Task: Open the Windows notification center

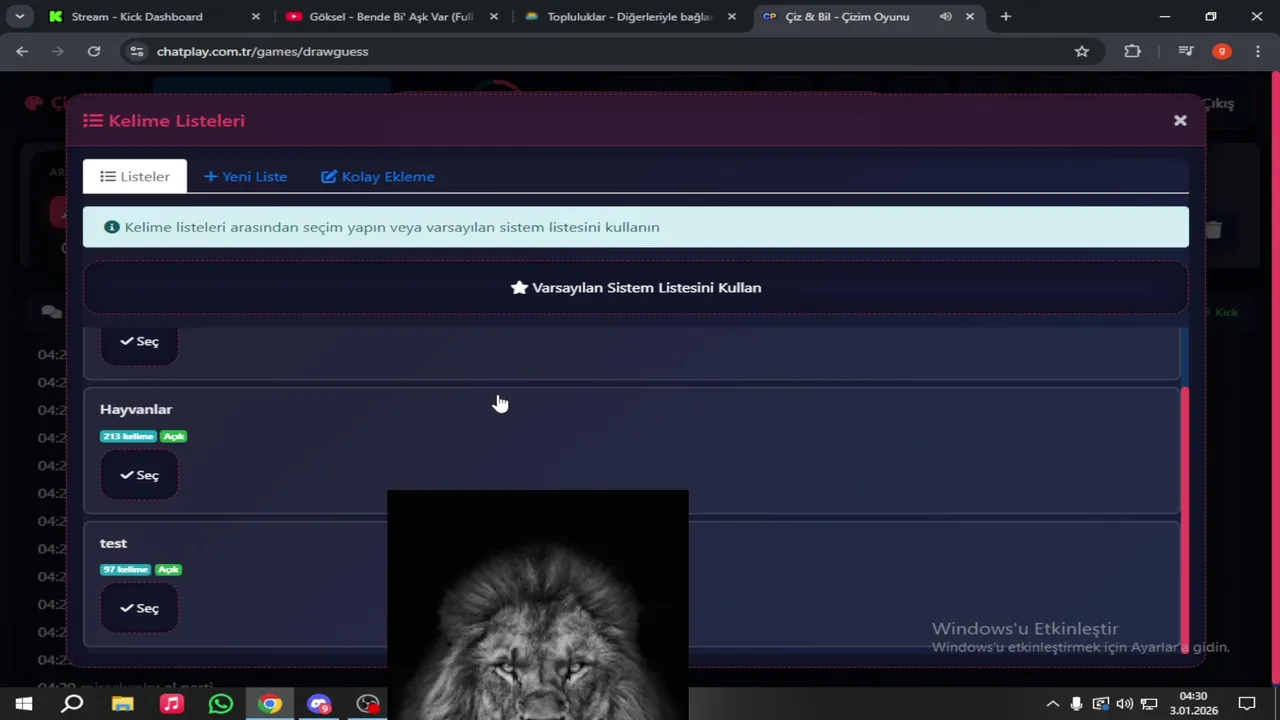Action: click(1247, 704)
